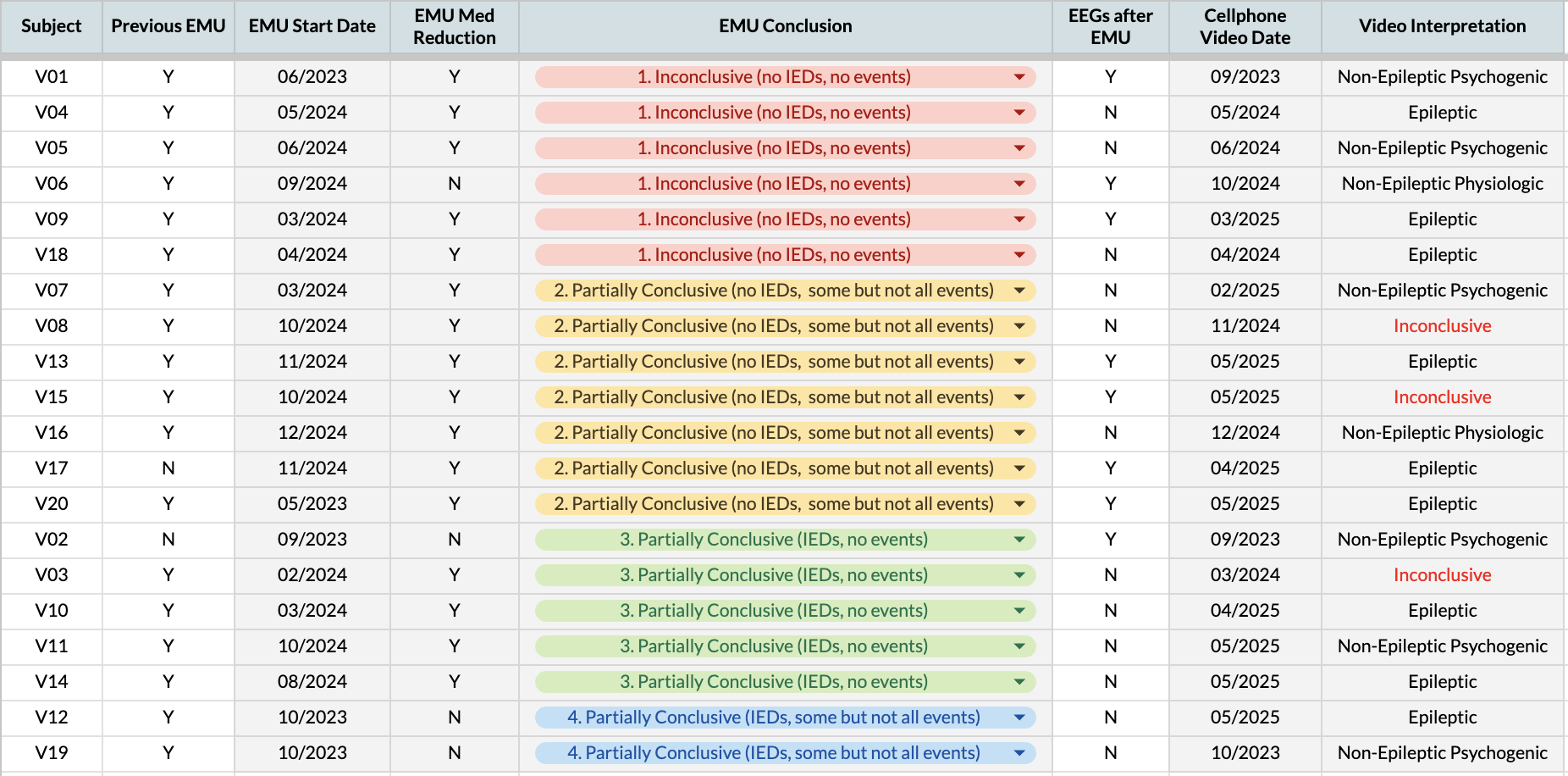Click the dropdown arrow for subject V14
Image resolution: width=1568 pixels, height=776 pixels.
click(x=1019, y=682)
